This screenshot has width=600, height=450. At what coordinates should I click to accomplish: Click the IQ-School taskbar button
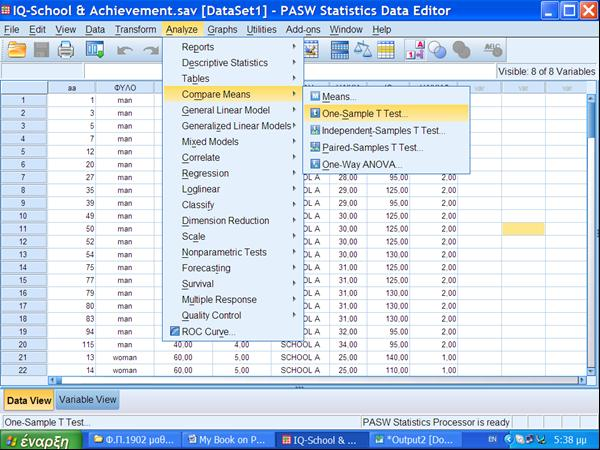[x=321, y=440]
